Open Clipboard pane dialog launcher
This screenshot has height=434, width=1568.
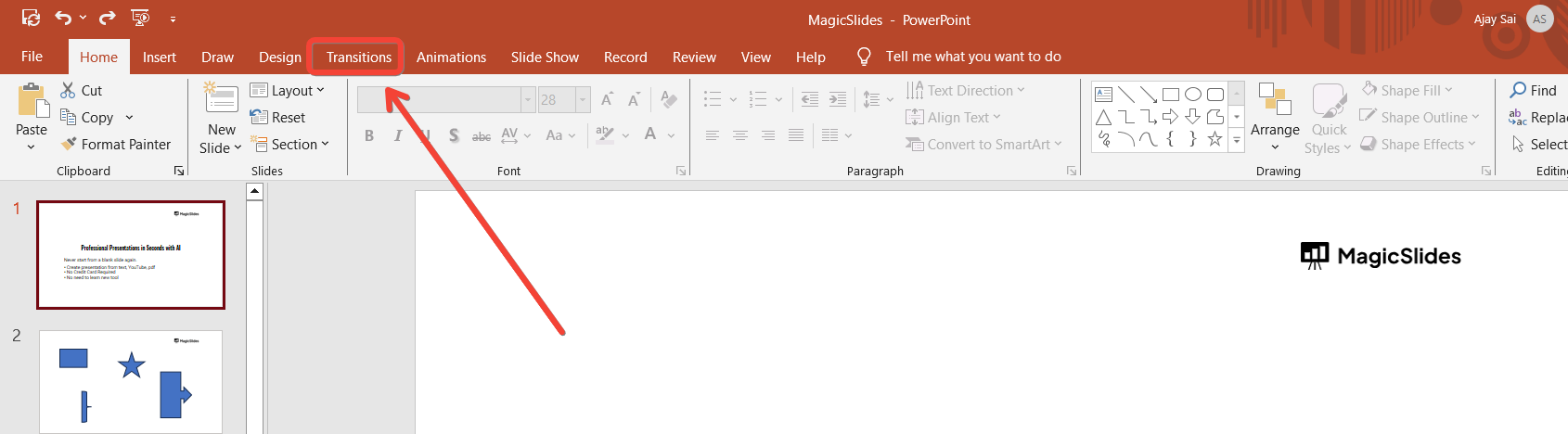pos(179,171)
